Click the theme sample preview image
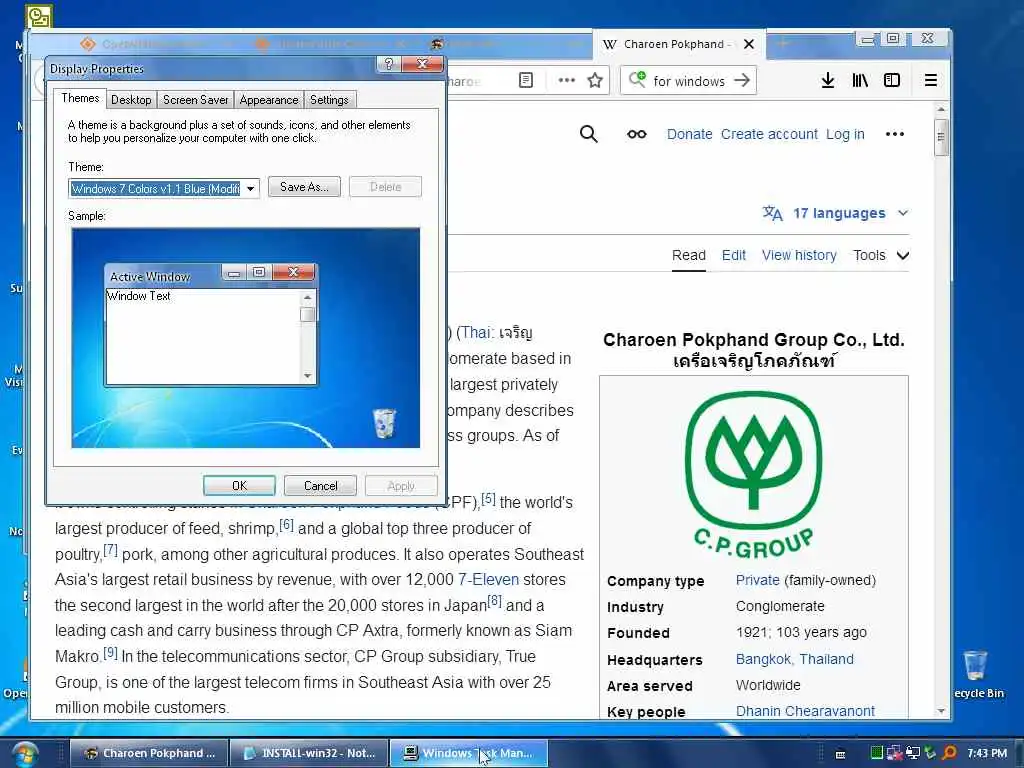Screen dimensions: 1024x768 coord(246,338)
